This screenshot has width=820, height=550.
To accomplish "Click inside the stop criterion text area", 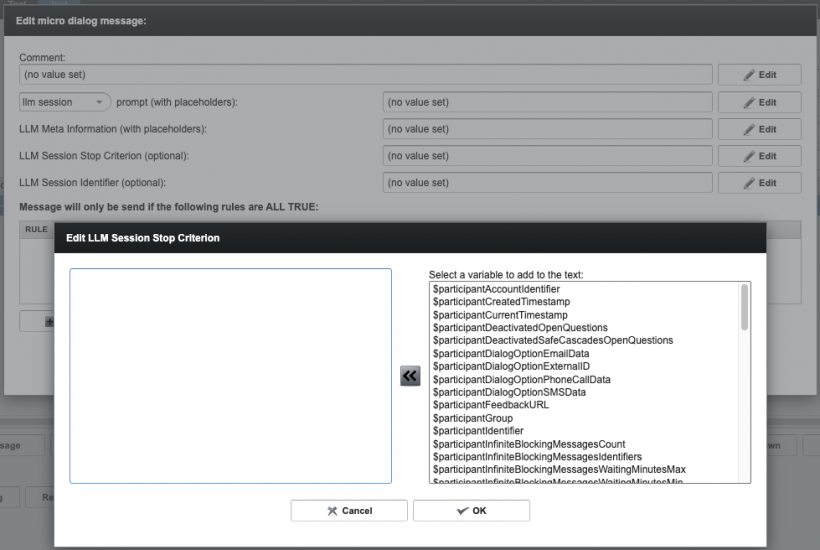I will [231, 376].
